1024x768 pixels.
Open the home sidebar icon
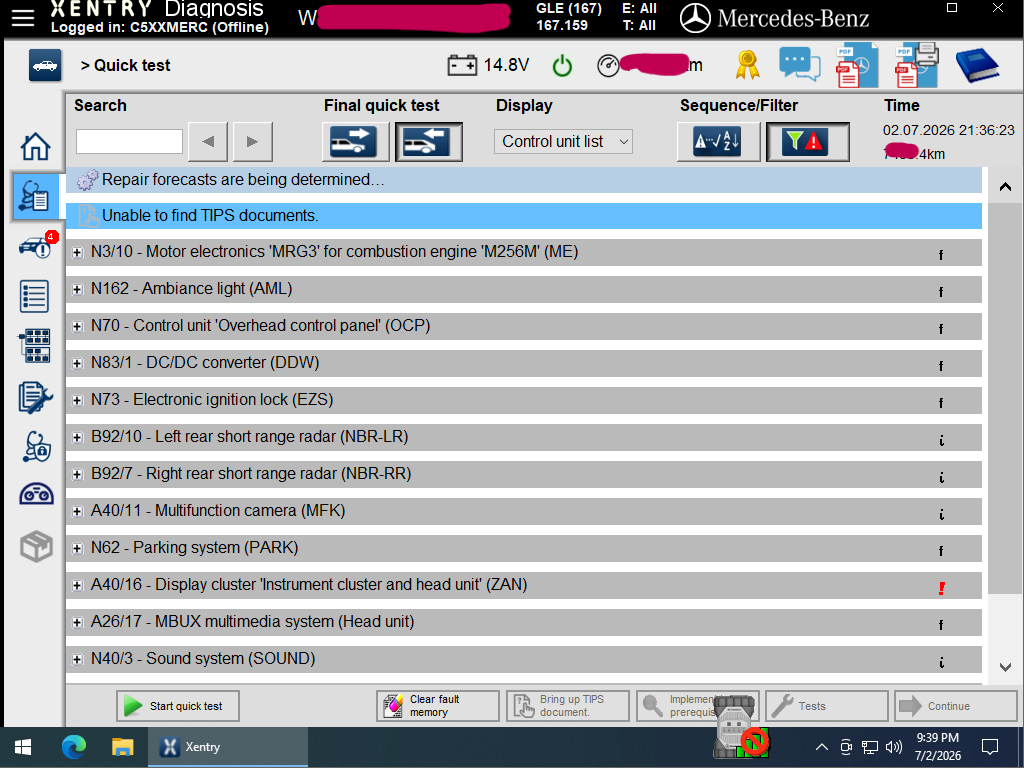tap(35, 146)
